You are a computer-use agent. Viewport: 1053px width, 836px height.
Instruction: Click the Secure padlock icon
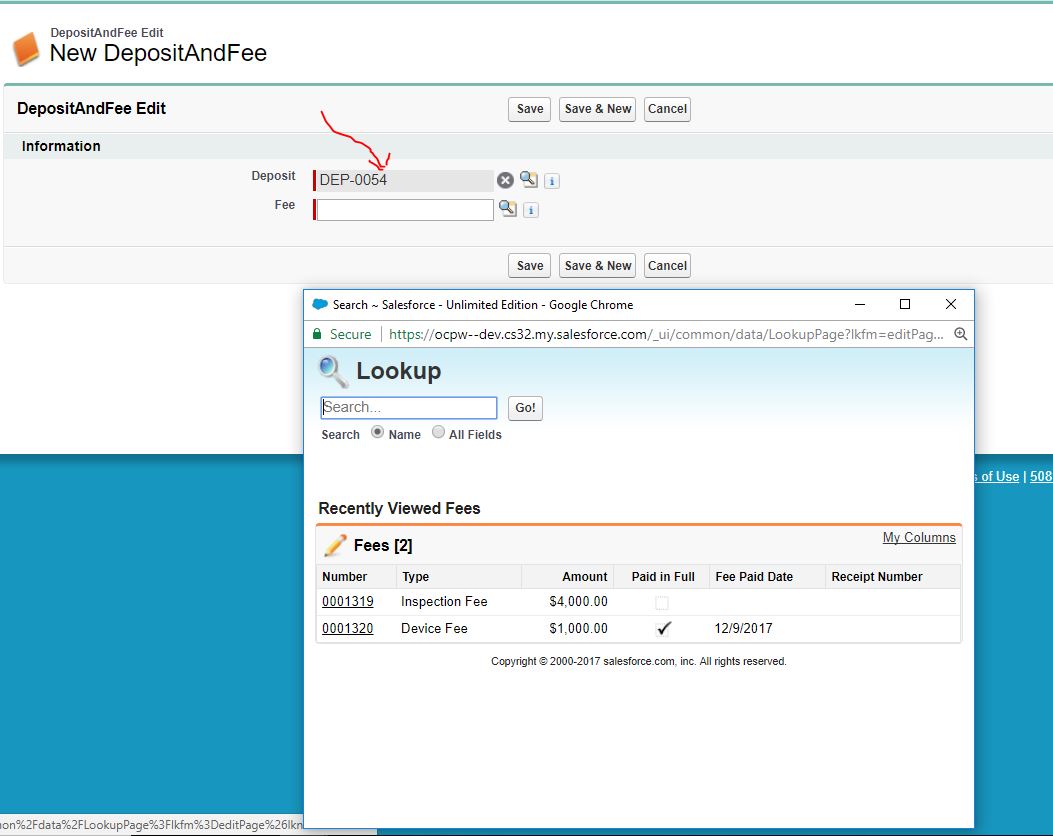[318, 334]
